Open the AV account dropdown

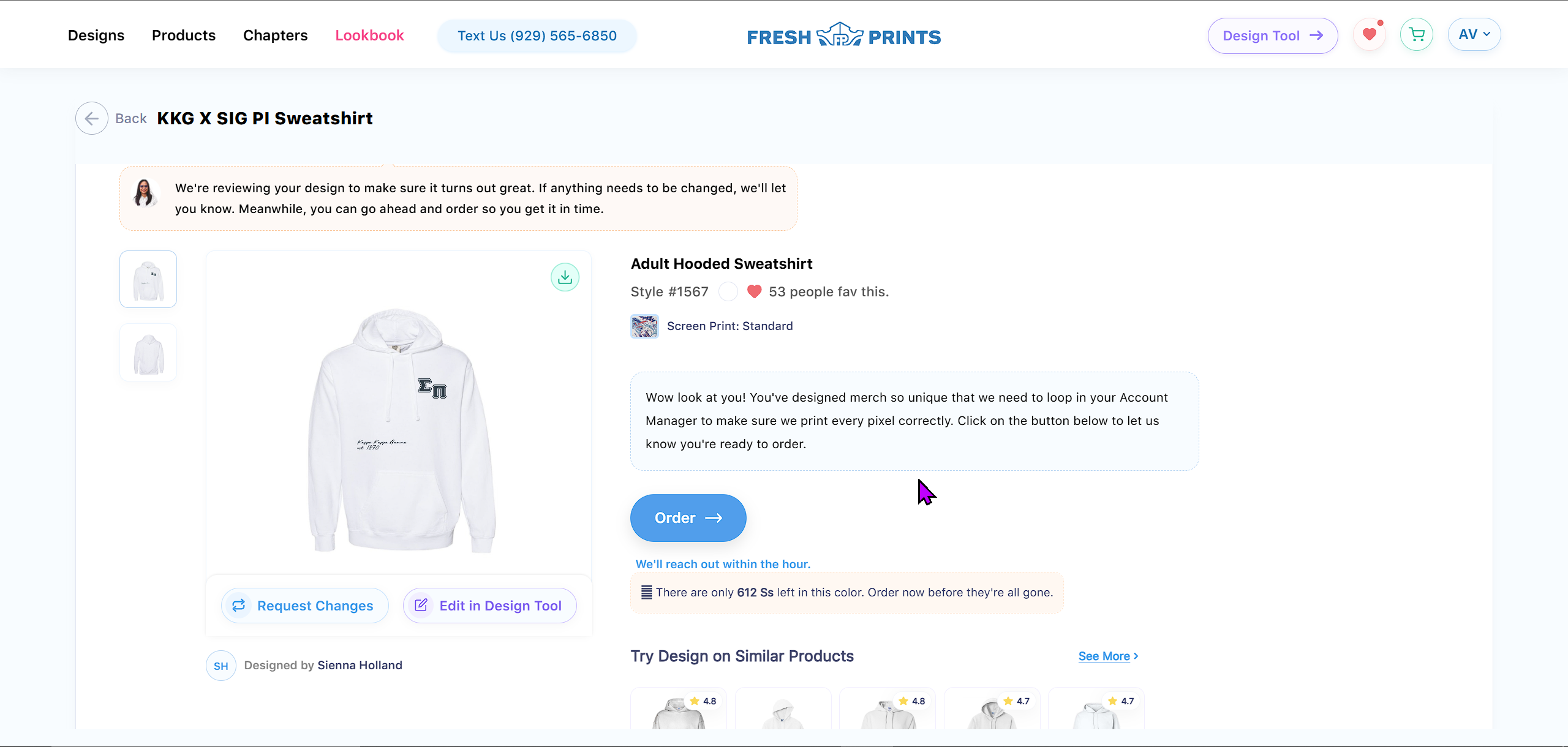1474,34
